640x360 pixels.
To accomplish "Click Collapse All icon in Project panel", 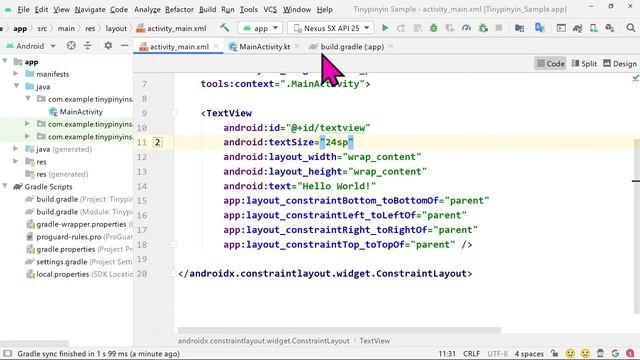I will click(x=87, y=46).
